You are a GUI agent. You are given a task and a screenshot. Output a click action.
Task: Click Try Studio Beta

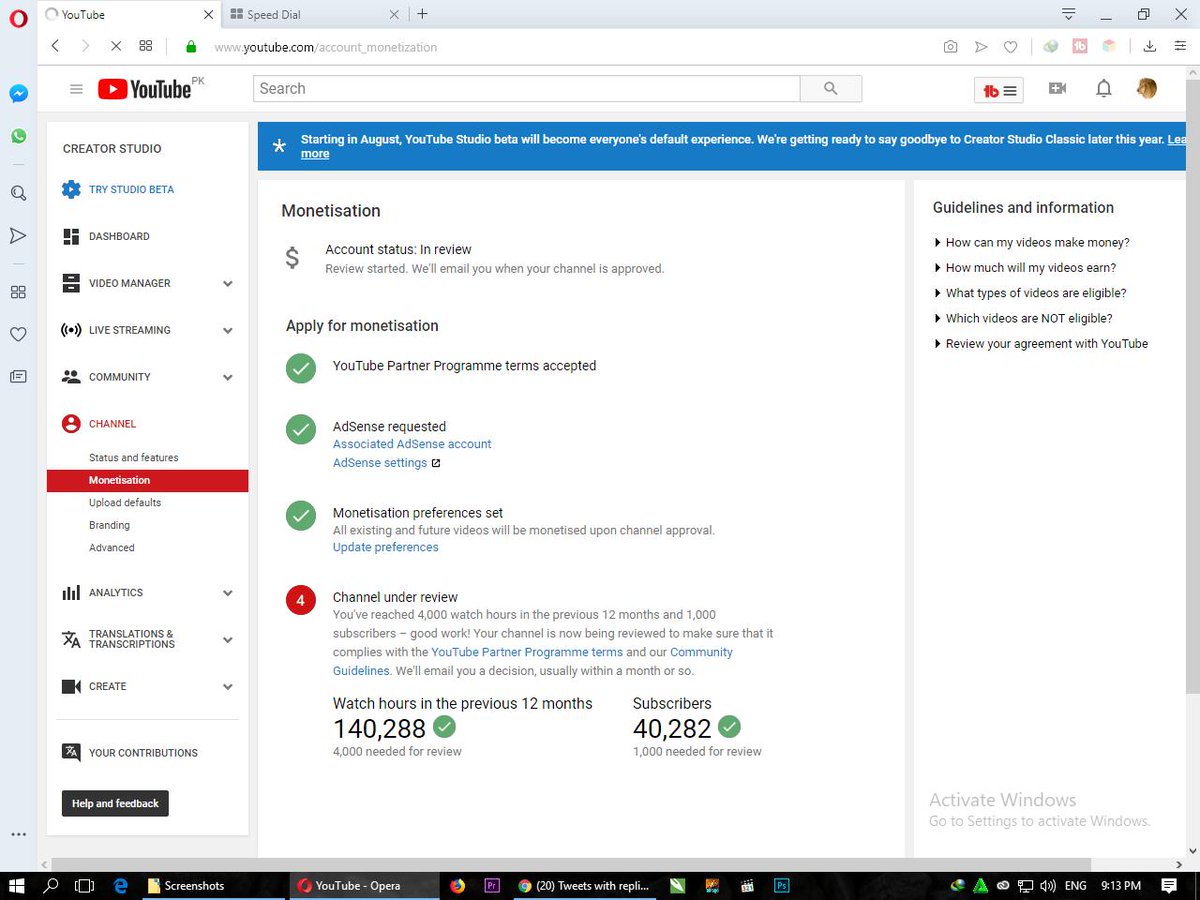point(131,189)
